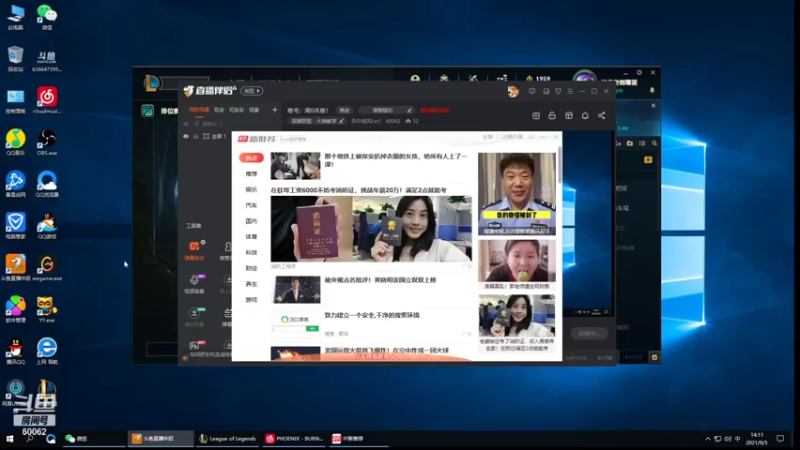Launch the wegame.exe desktop shortcut
Viewport: 800px width, 450px height.
point(47,268)
